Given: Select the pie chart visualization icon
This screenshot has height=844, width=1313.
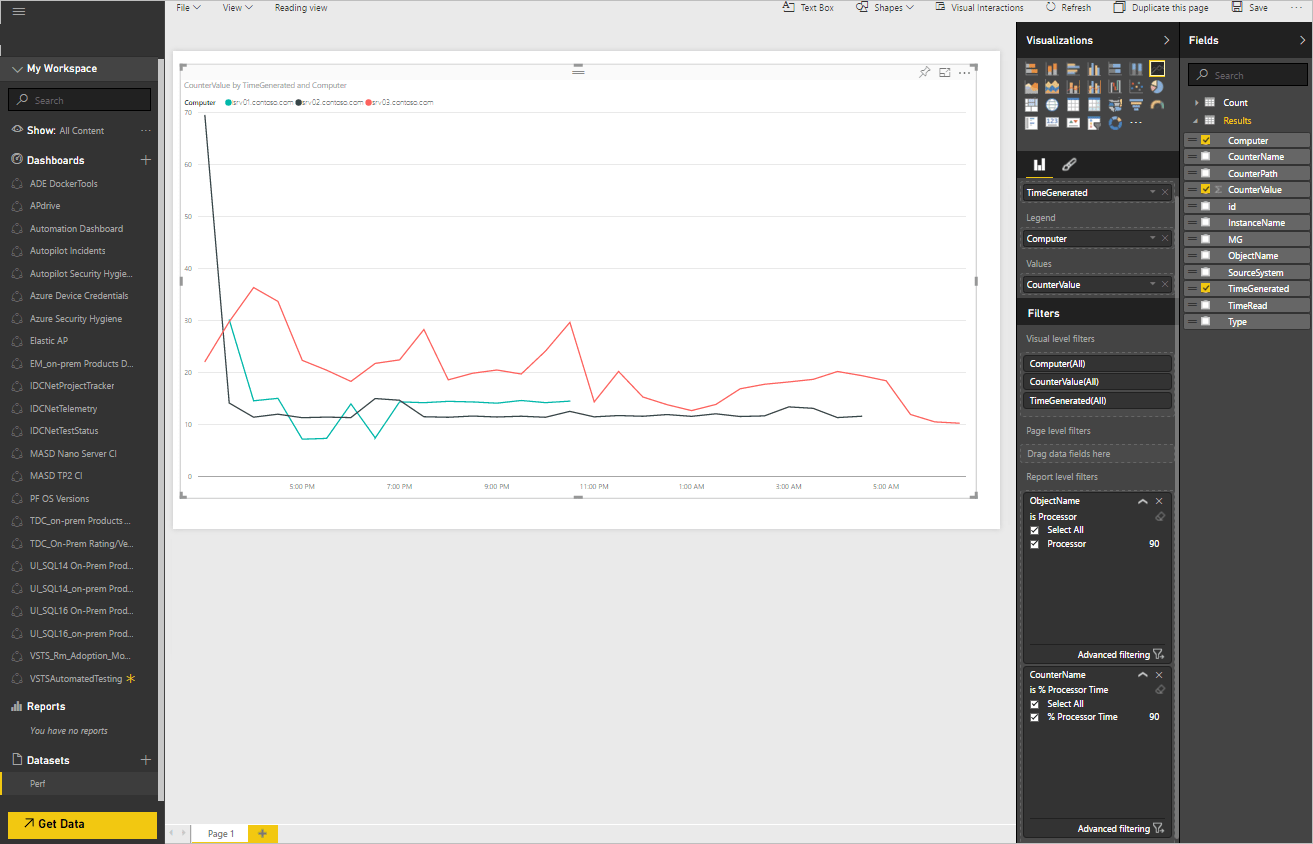Looking at the screenshot, I should pos(1157,87).
